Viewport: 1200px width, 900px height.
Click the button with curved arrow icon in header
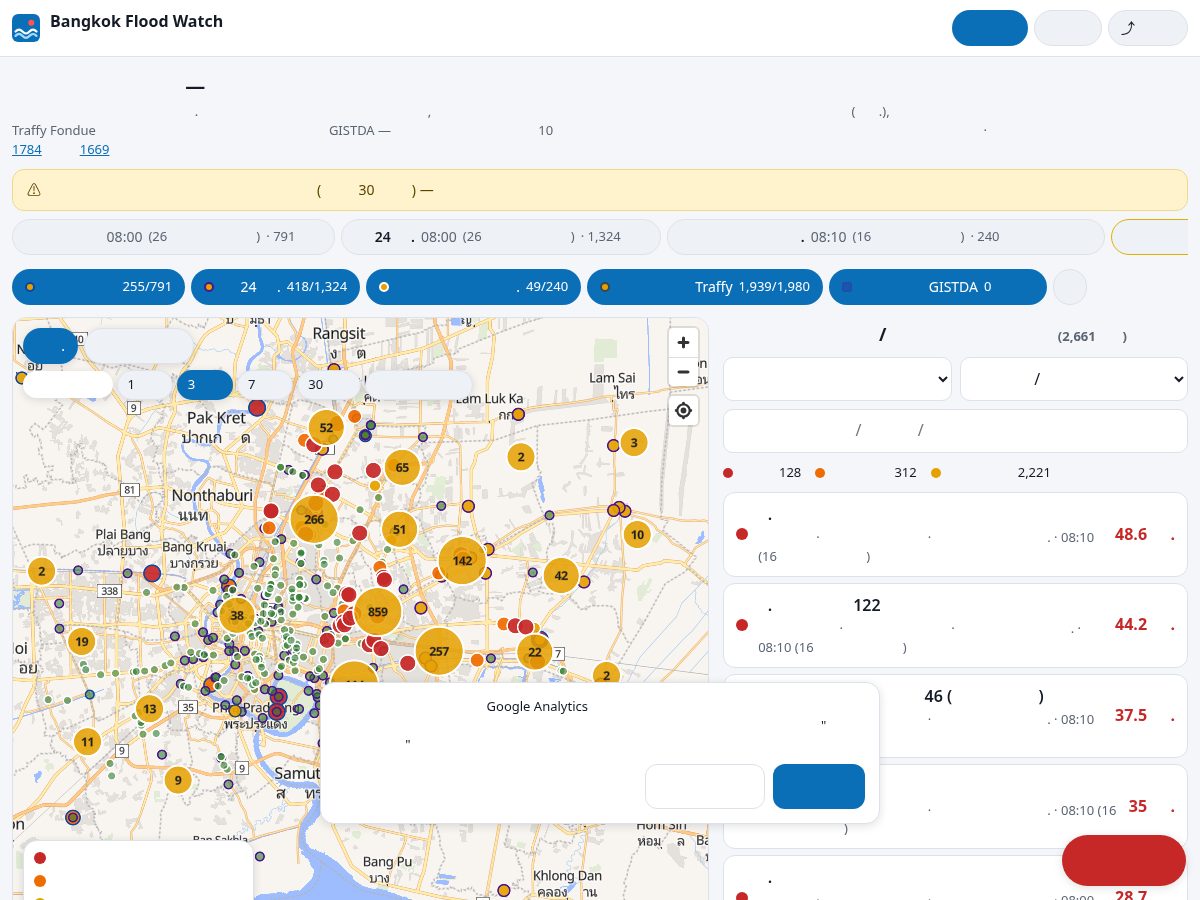[1147, 28]
